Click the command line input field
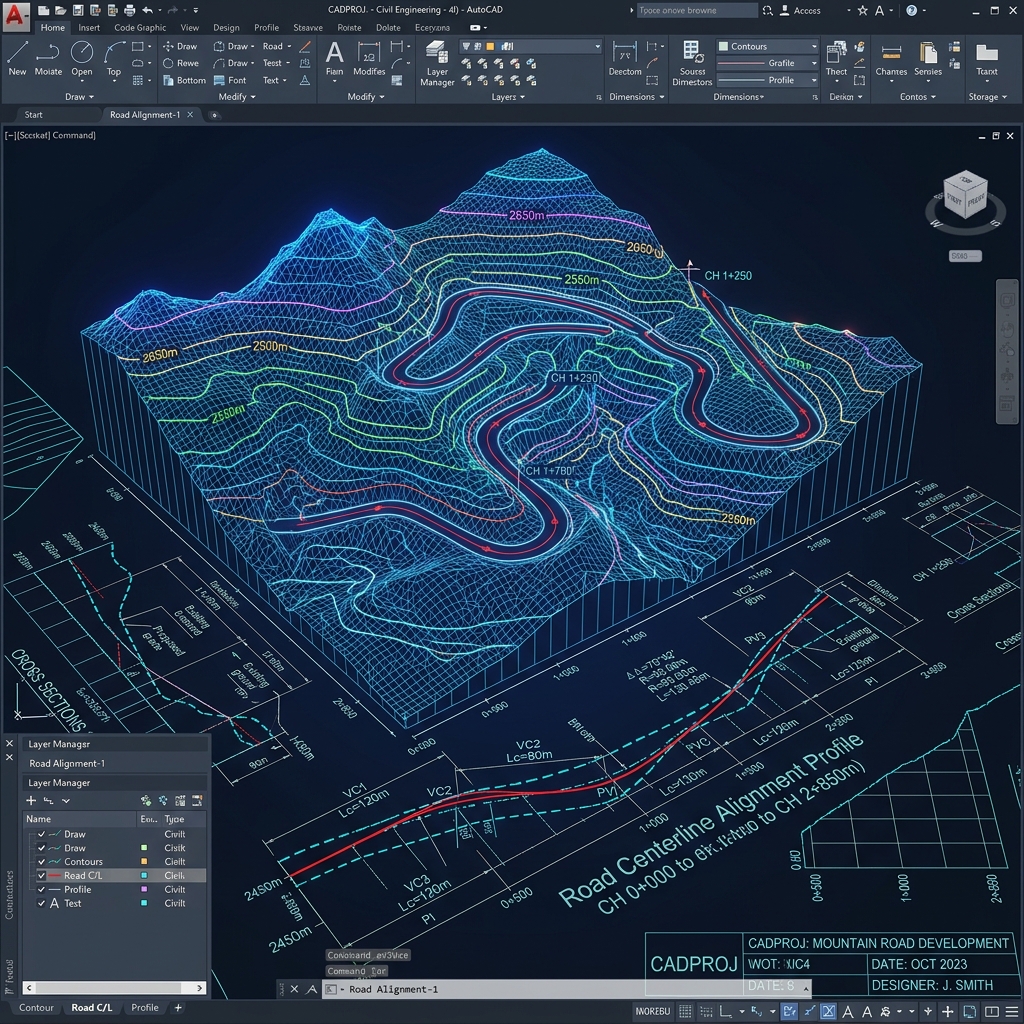The height and width of the screenshot is (1024, 1024). coord(567,989)
